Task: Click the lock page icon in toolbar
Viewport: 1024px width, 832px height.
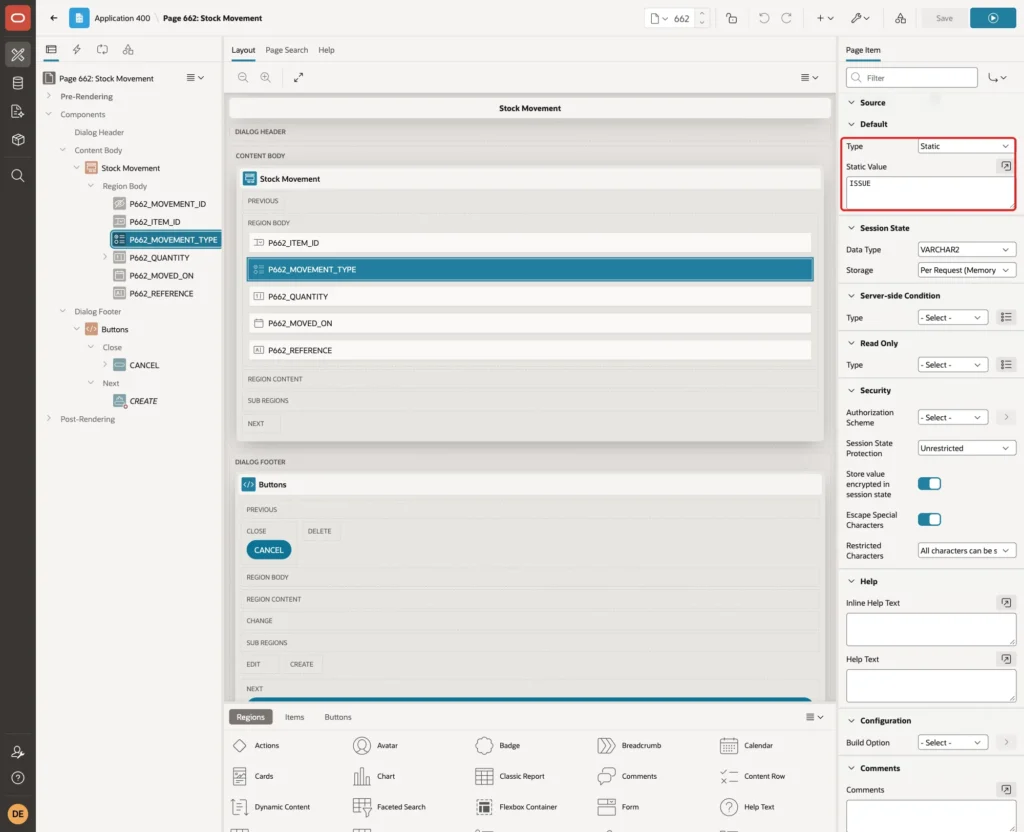Action: (731, 18)
